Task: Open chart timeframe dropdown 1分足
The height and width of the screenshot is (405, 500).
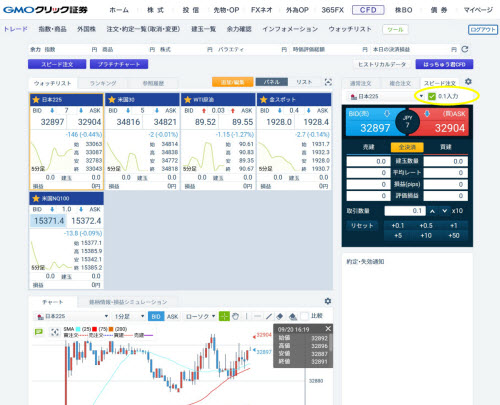Action: coord(129,316)
